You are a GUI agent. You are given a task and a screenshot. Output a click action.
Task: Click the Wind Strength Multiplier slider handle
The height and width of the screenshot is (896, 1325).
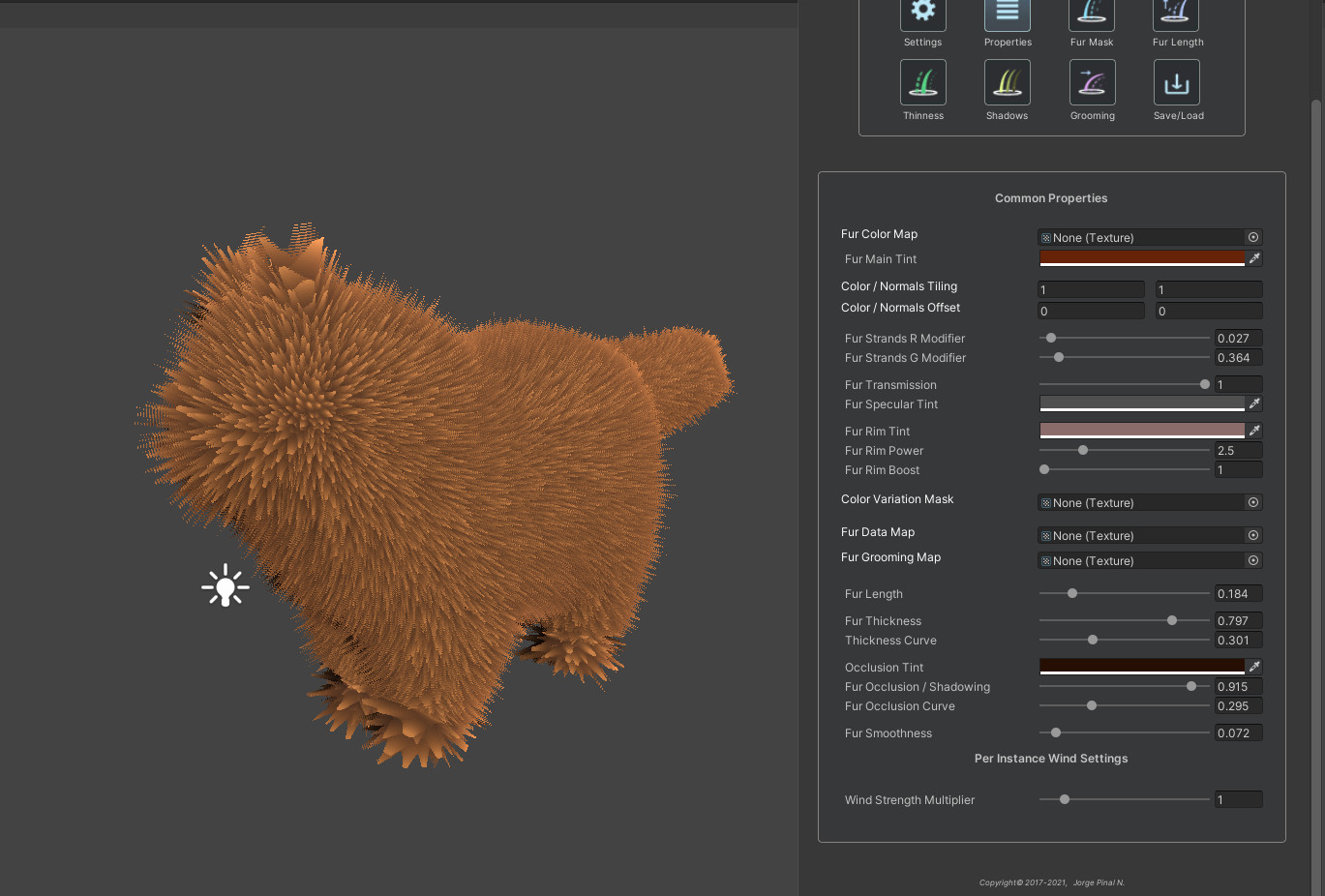coord(1065,799)
